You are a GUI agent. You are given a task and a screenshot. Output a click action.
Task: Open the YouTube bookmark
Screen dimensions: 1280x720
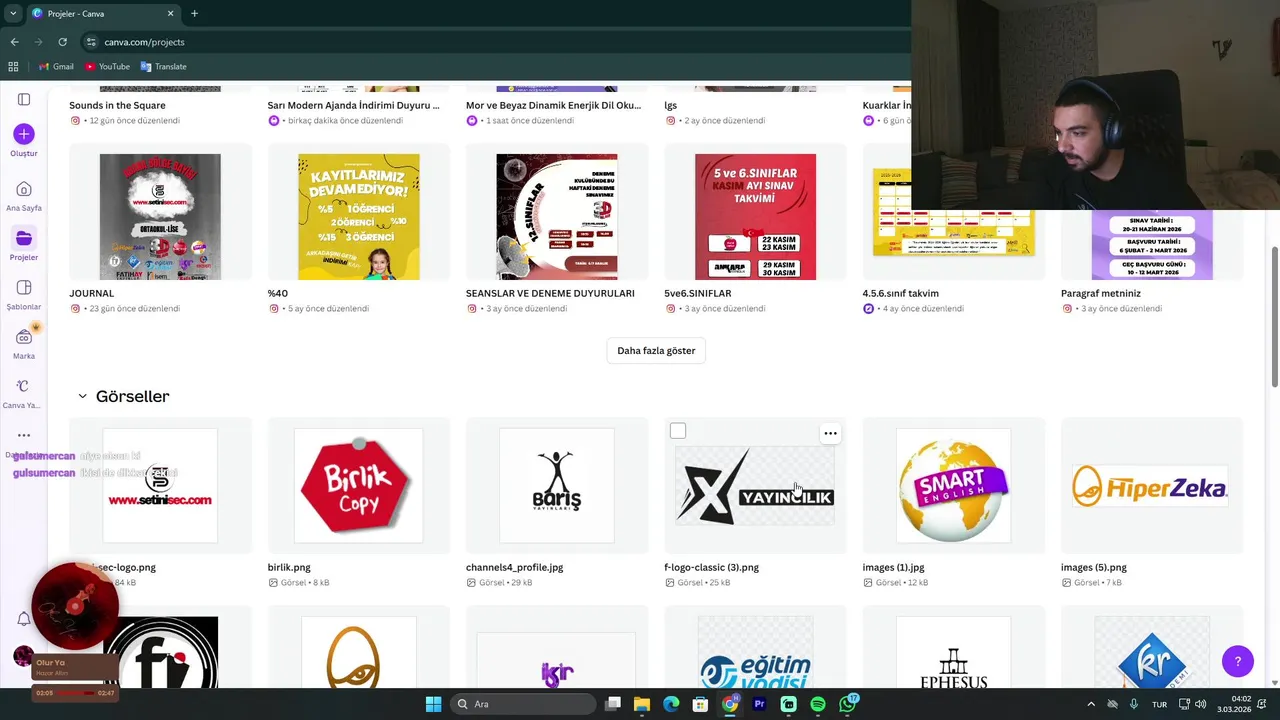tap(107, 66)
